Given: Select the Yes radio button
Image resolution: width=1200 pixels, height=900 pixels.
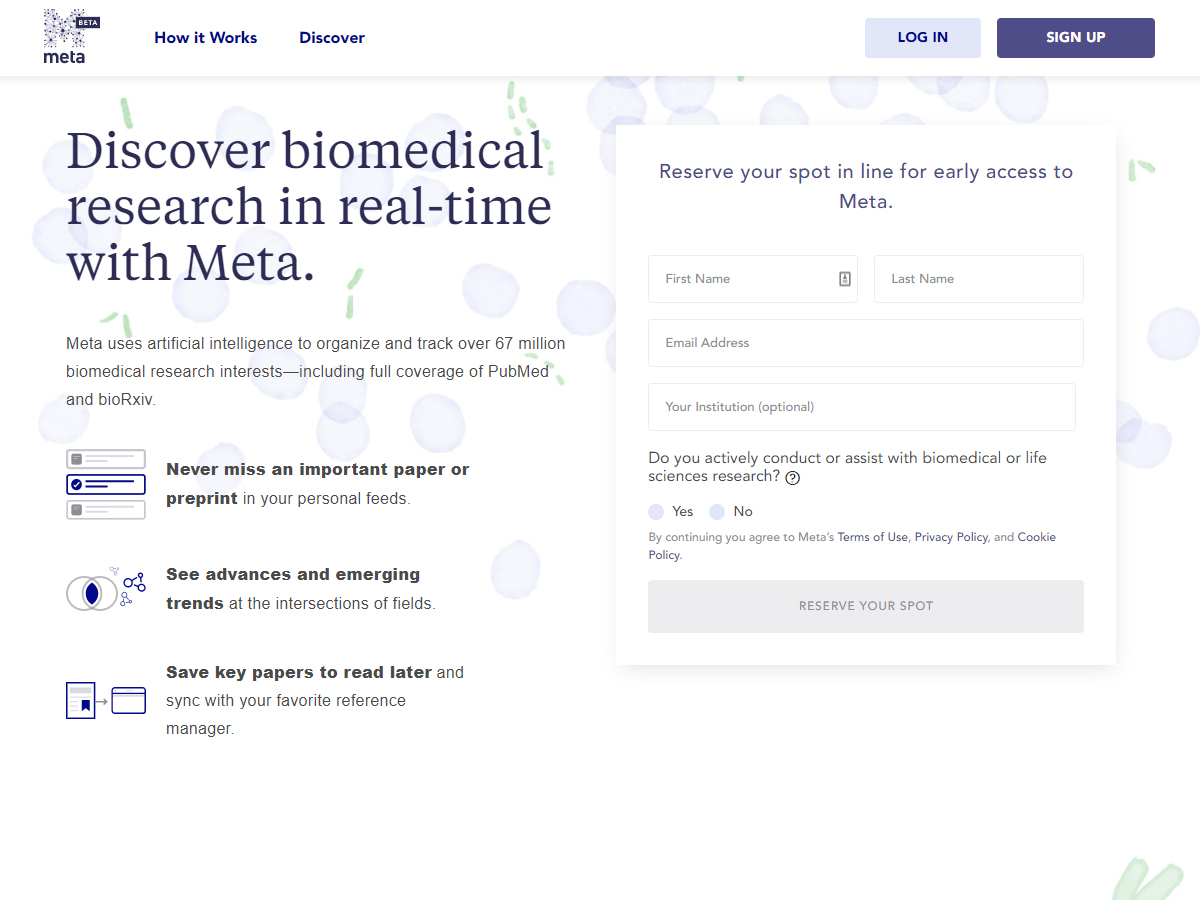Looking at the screenshot, I should 656,512.
